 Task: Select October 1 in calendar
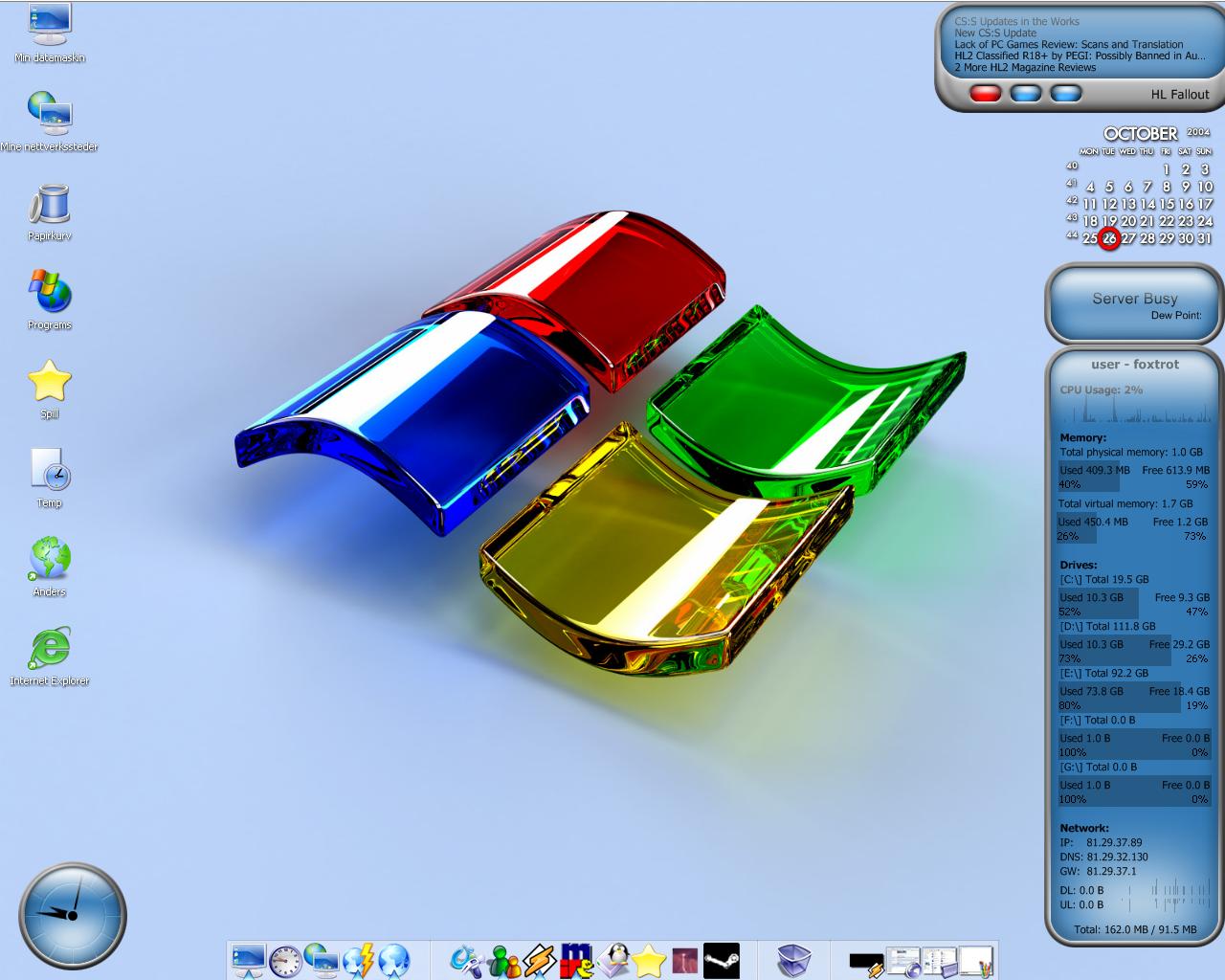[x=1167, y=169]
